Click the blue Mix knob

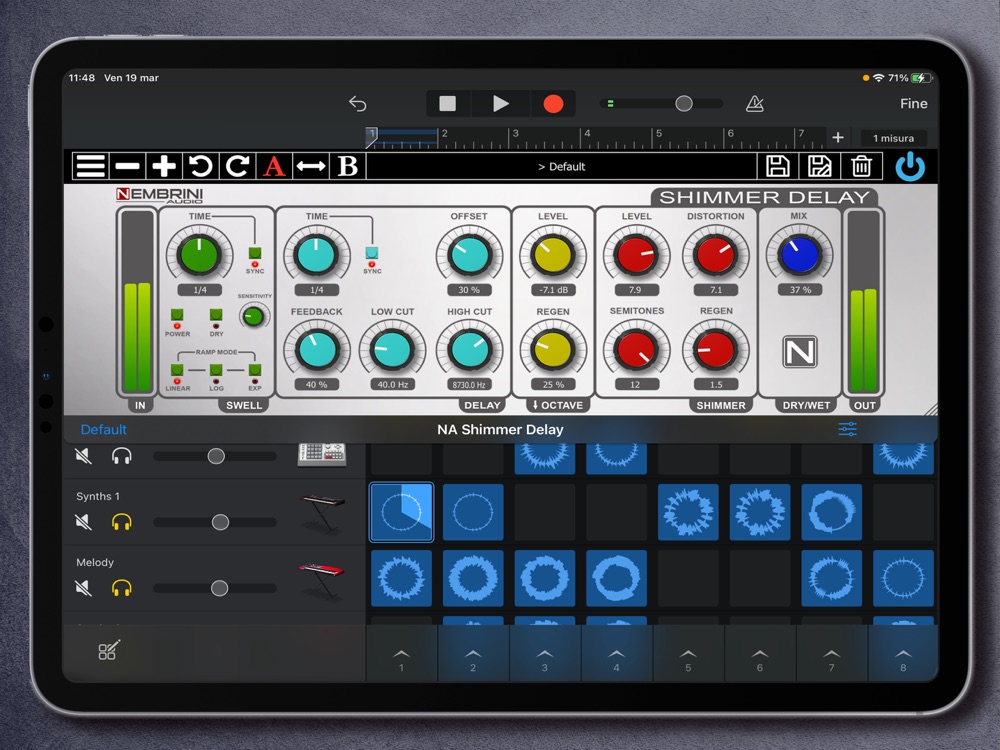click(x=799, y=255)
